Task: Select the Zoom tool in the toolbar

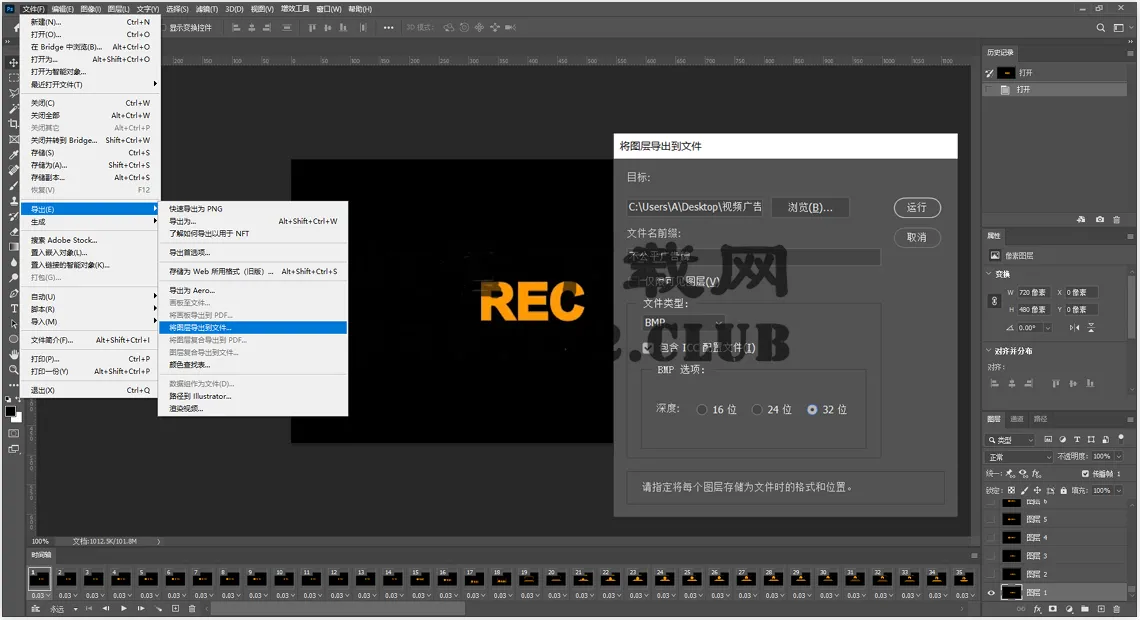Action: (13, 370)
